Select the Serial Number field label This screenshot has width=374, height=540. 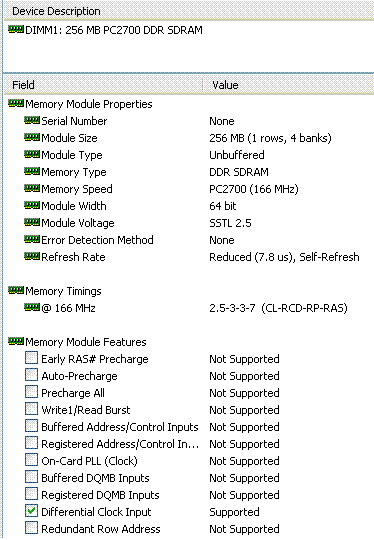click(x=74, y=121)
